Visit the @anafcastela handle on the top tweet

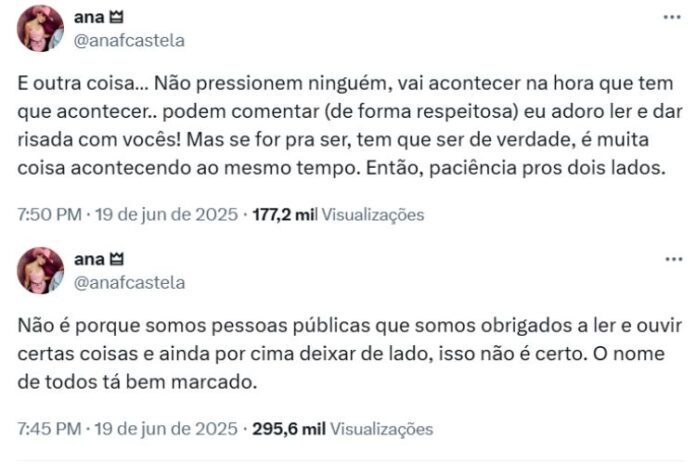coord(130,40)
